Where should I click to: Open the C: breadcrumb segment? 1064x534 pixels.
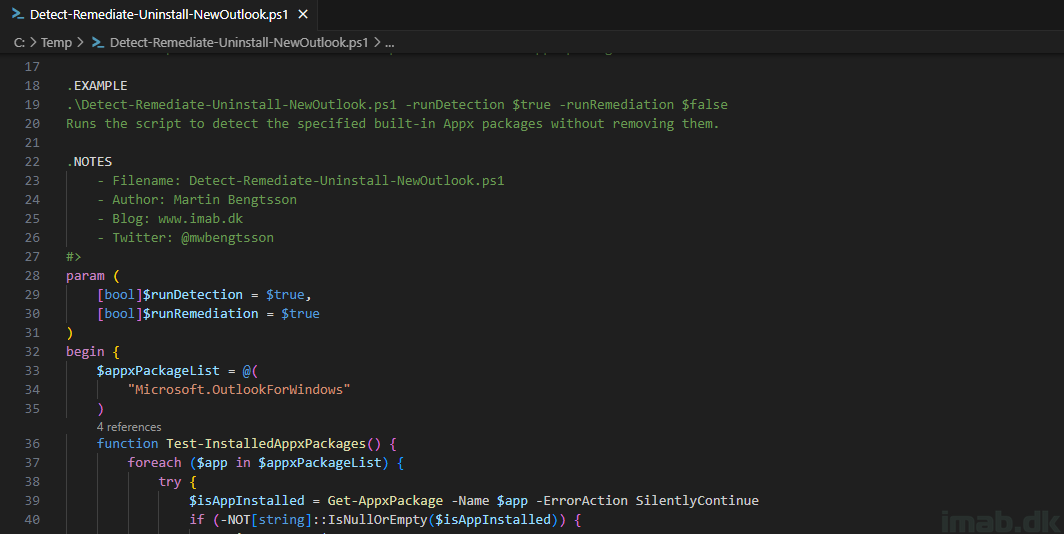19,42
